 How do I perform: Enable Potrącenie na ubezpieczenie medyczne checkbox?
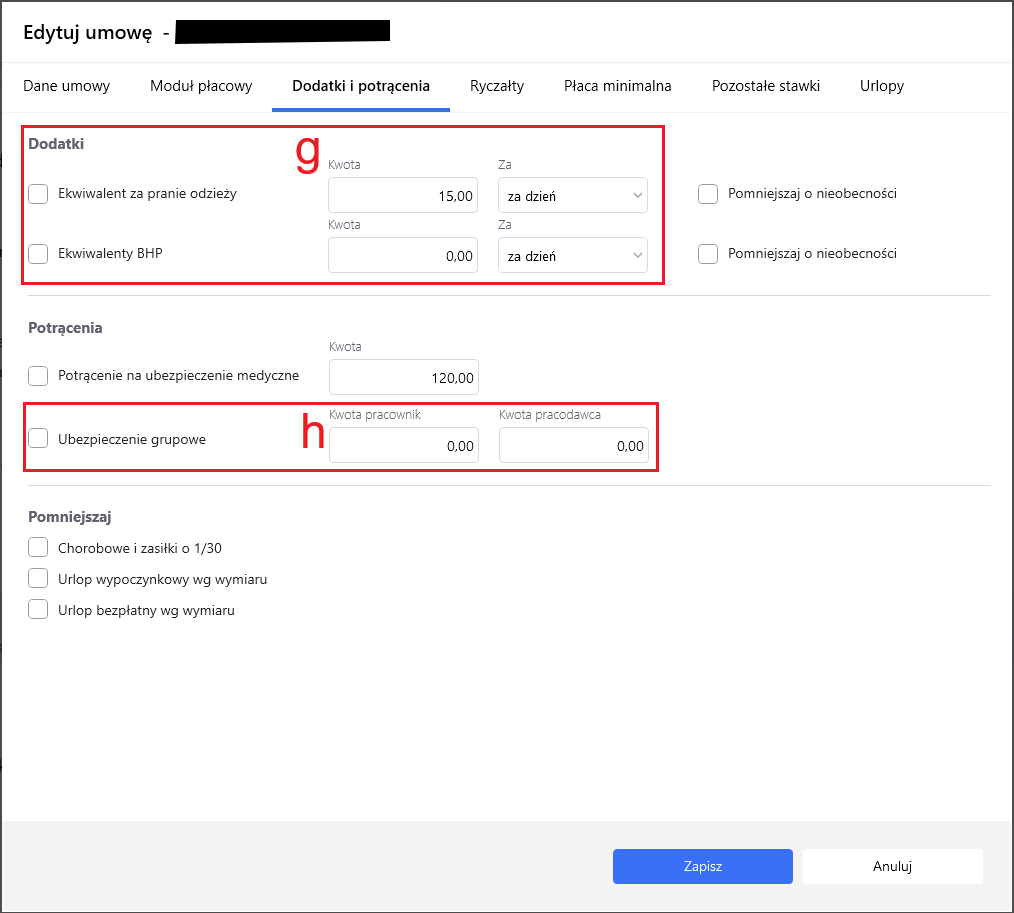click(x=38, y=376)
